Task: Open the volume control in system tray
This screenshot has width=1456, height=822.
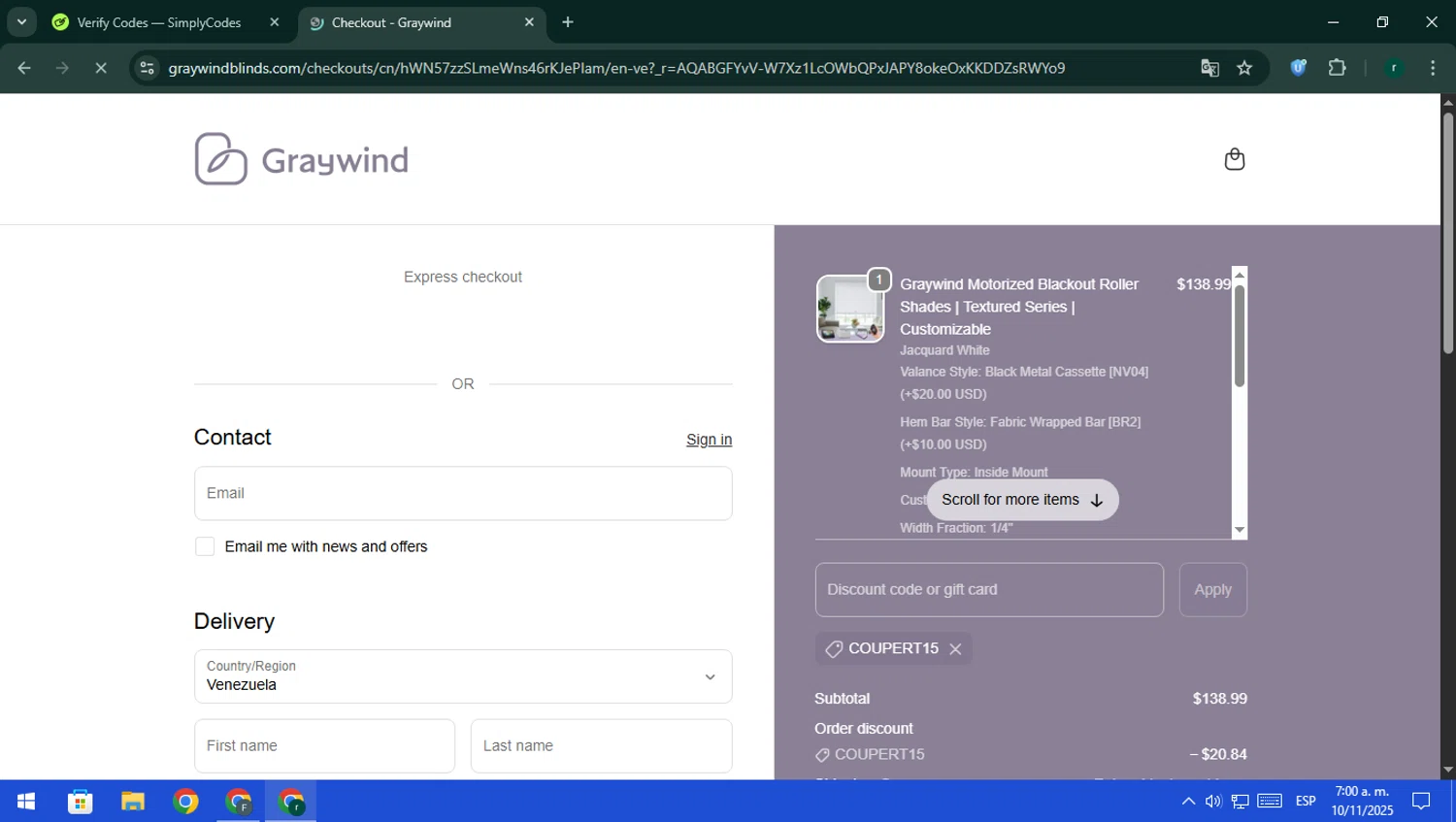Action: [x=1213, y=802]
